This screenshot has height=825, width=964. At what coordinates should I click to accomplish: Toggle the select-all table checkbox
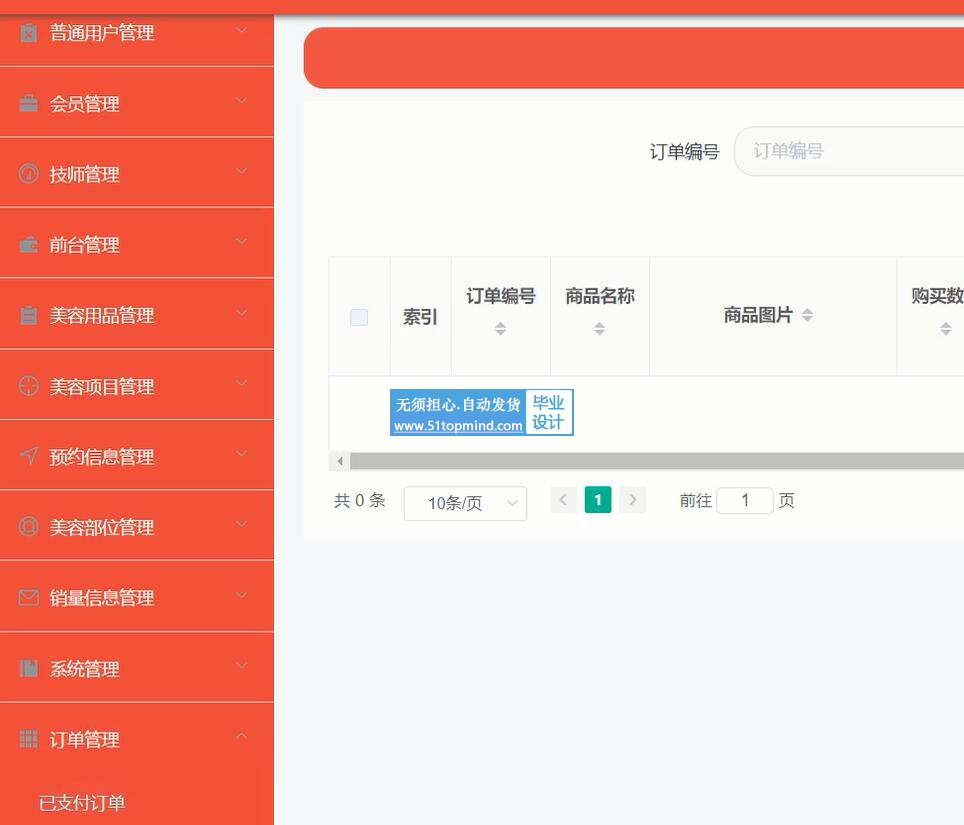359,317
